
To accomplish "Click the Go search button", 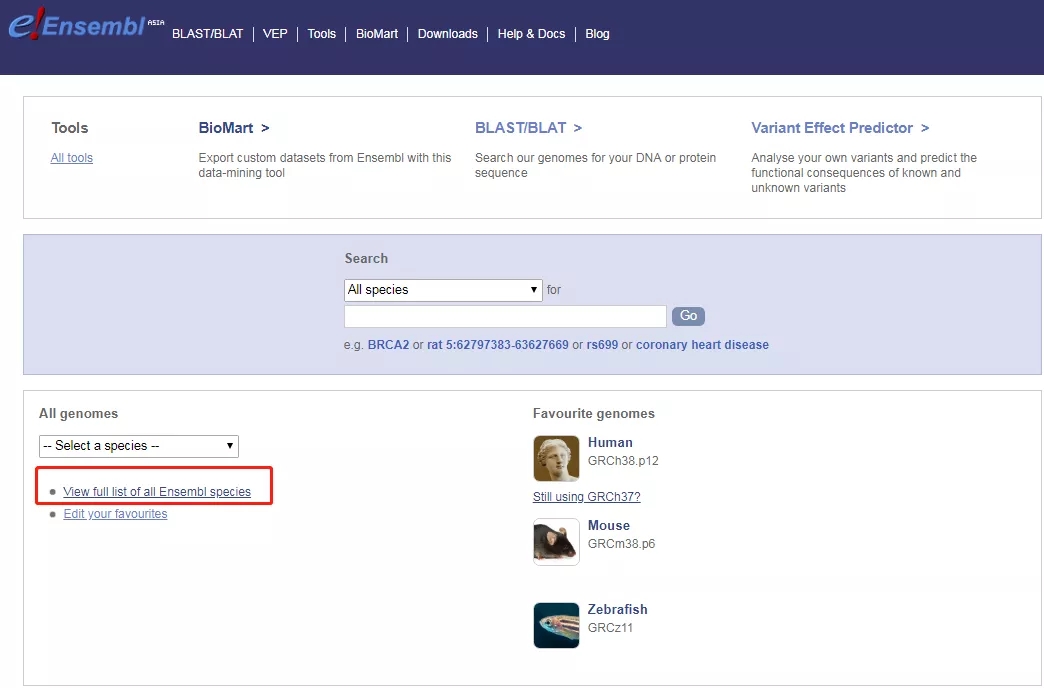I will [688, 316].
